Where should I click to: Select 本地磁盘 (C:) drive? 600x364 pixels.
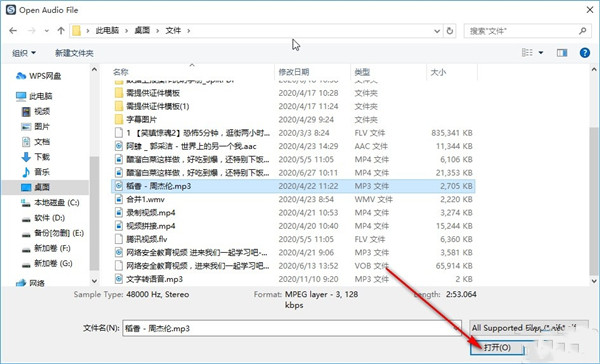click(50, 202)
